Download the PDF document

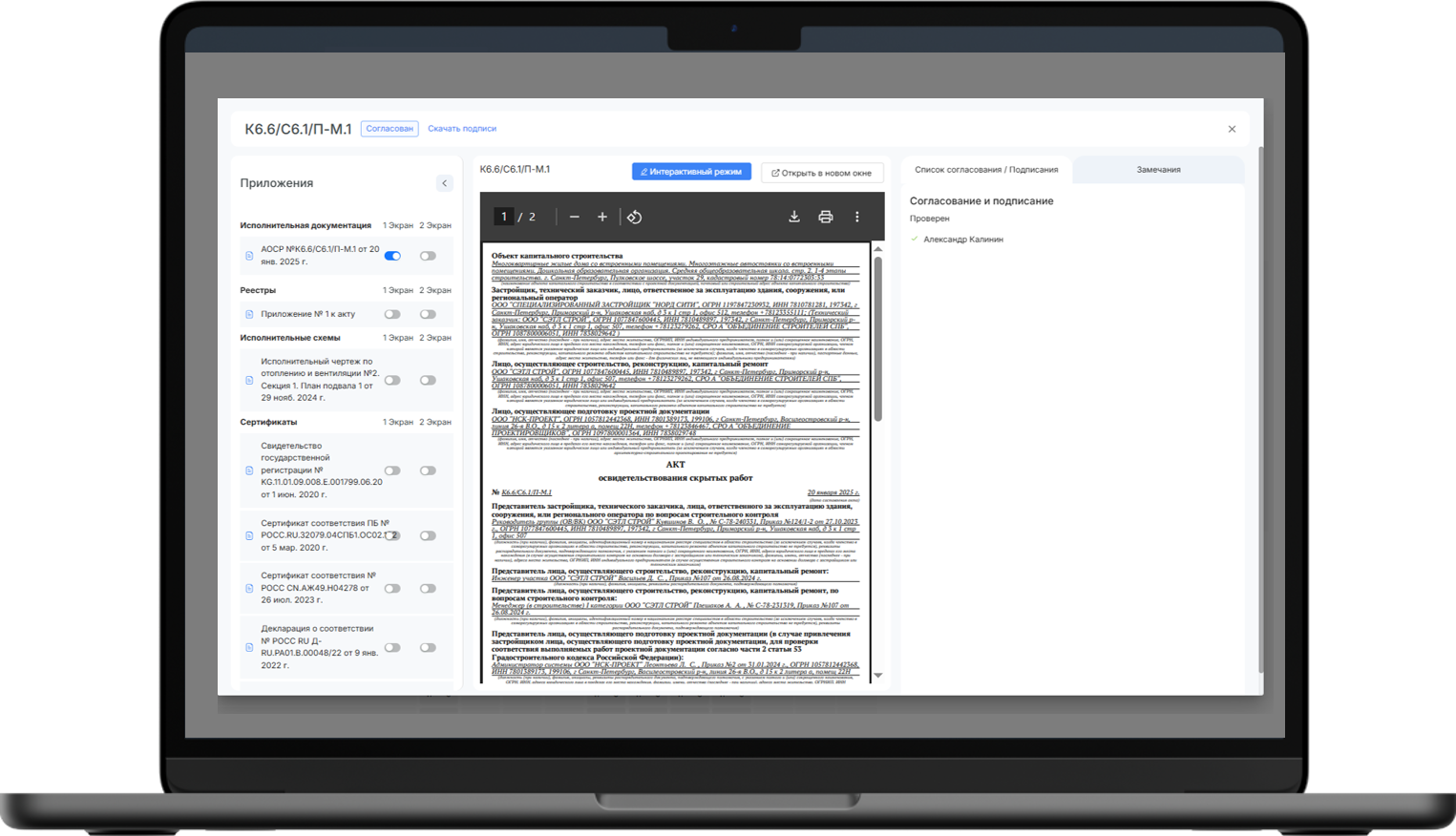point(793,217)
